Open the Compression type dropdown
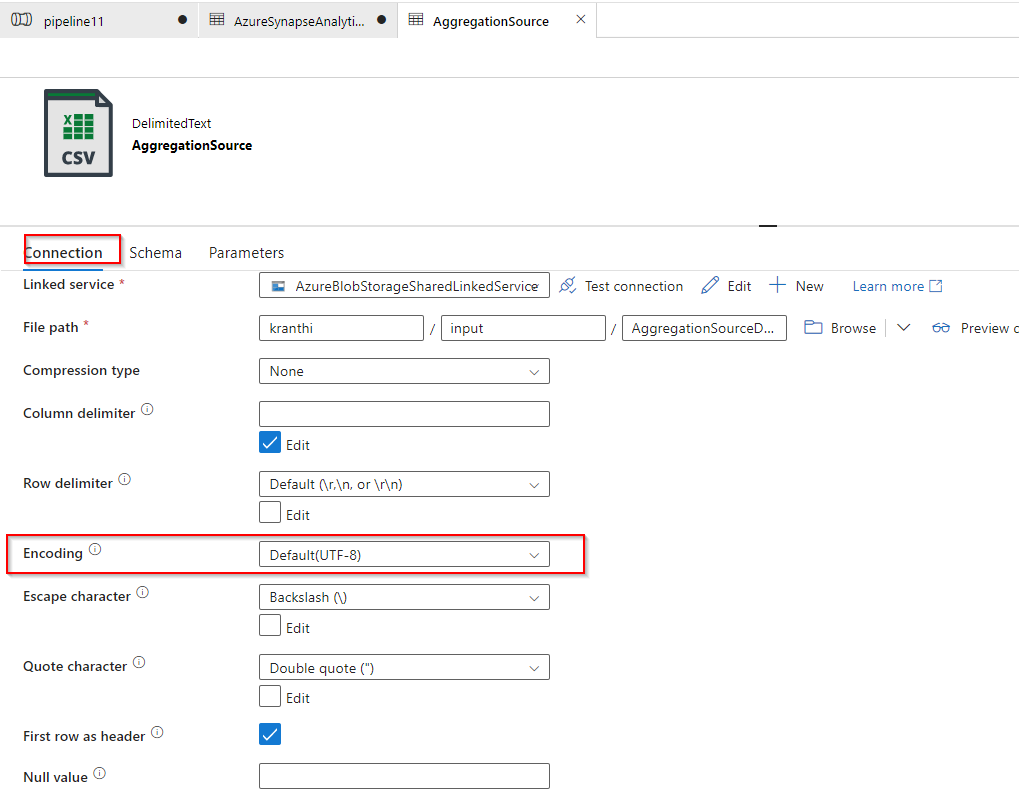The height and width of the screenshot is (797, 1019). 404,370
